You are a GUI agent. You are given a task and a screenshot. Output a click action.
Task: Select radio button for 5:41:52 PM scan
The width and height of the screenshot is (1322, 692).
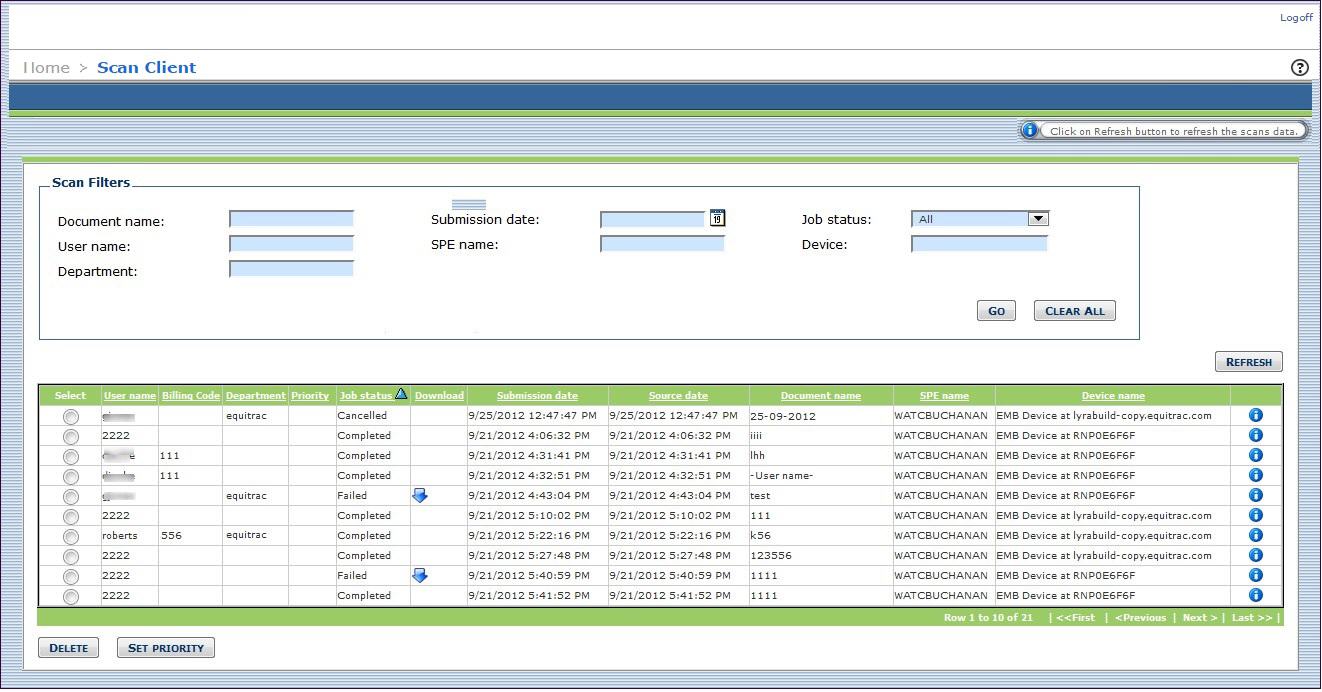point(70,597)
